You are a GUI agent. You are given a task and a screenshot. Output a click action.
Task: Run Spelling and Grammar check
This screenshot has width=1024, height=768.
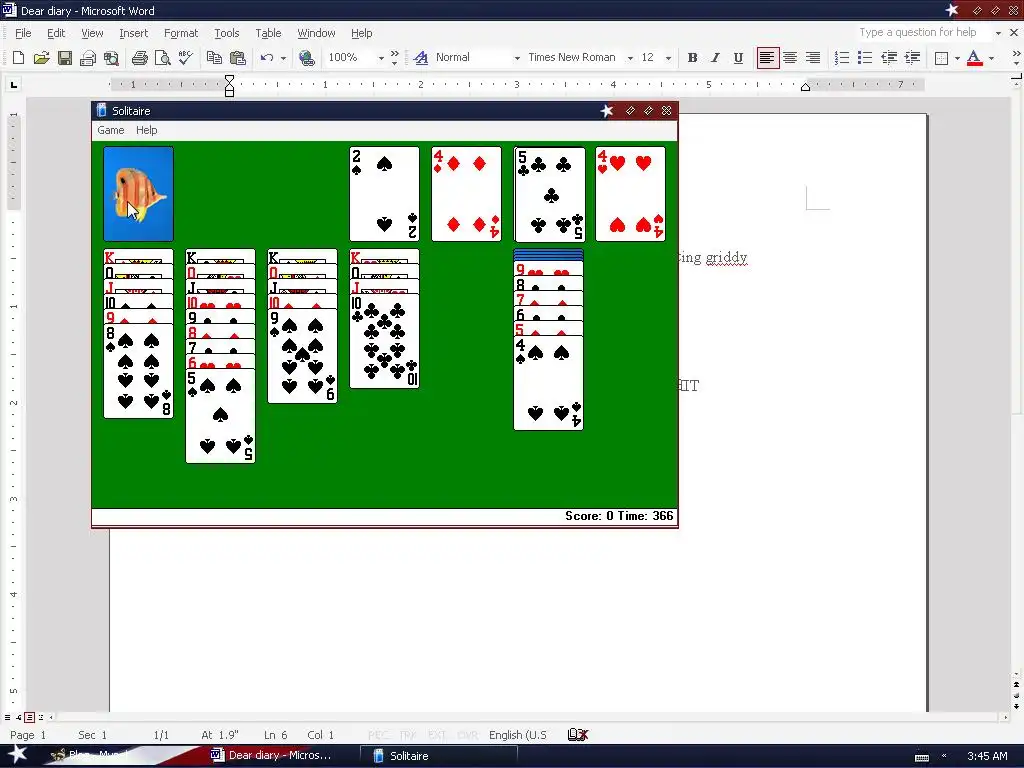point(185,57)
